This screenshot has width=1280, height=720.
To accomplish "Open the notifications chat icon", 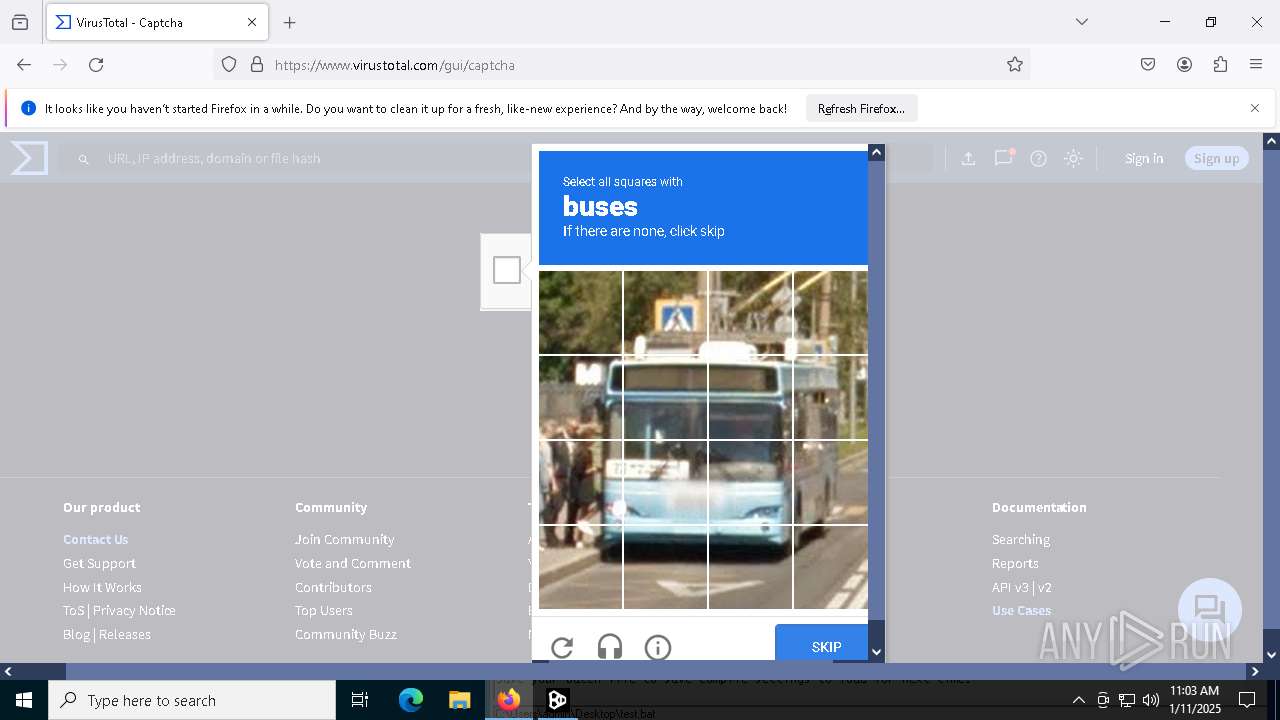I will (1003, 158).
